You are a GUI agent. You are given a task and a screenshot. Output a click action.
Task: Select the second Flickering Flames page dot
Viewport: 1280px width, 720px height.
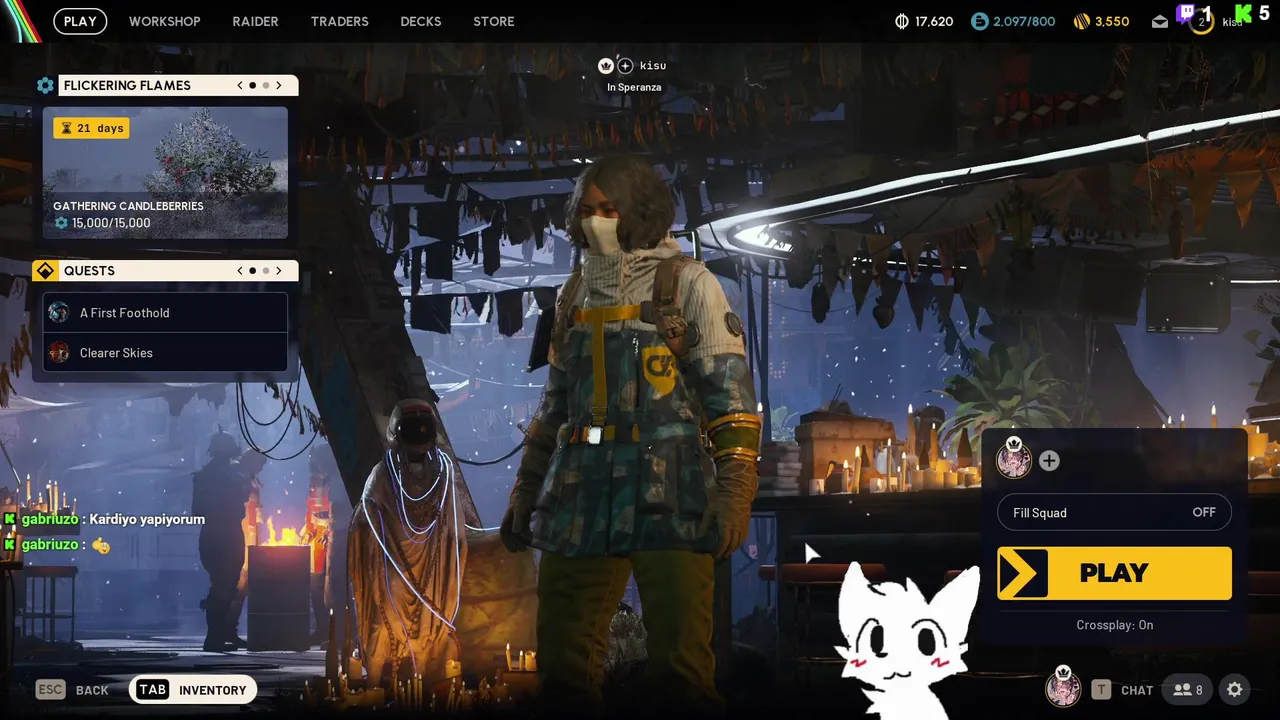[x=265, y=86]
